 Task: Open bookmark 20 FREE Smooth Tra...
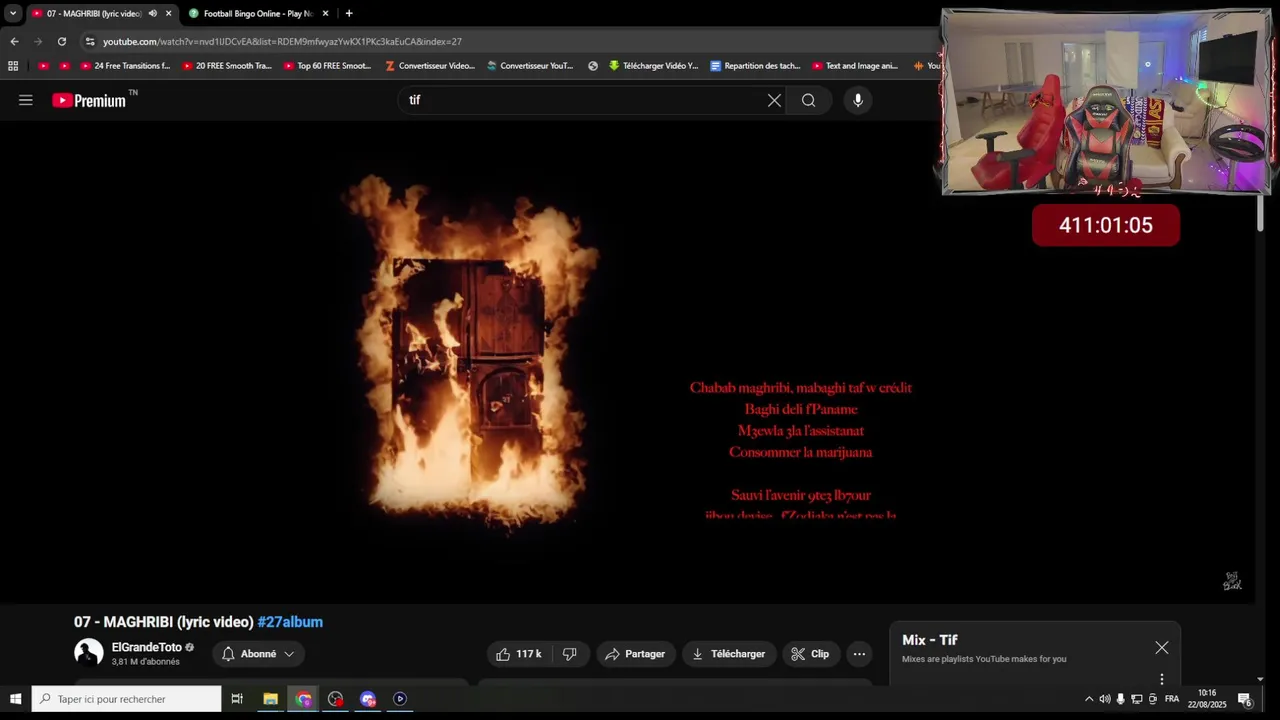[x=227, y=66]
